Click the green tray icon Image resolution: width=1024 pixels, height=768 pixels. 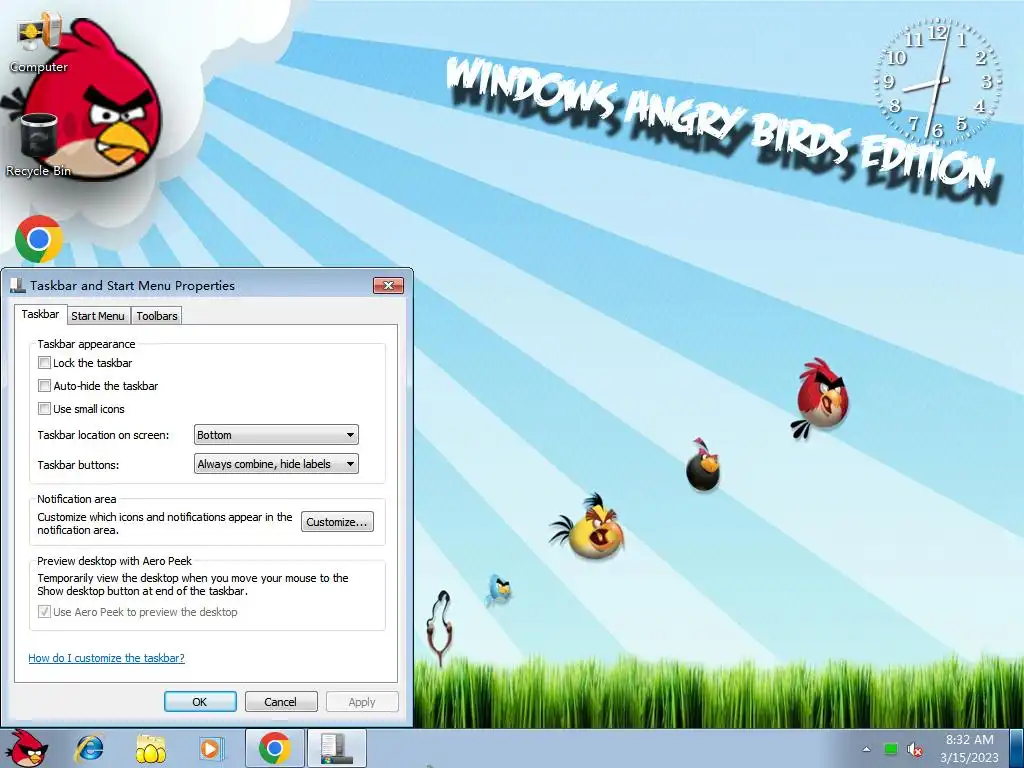[x=890, y=749]
